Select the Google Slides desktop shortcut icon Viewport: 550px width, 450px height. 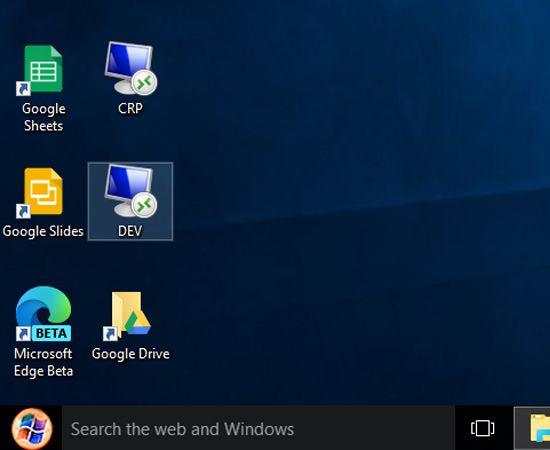[x=40, y=193]
